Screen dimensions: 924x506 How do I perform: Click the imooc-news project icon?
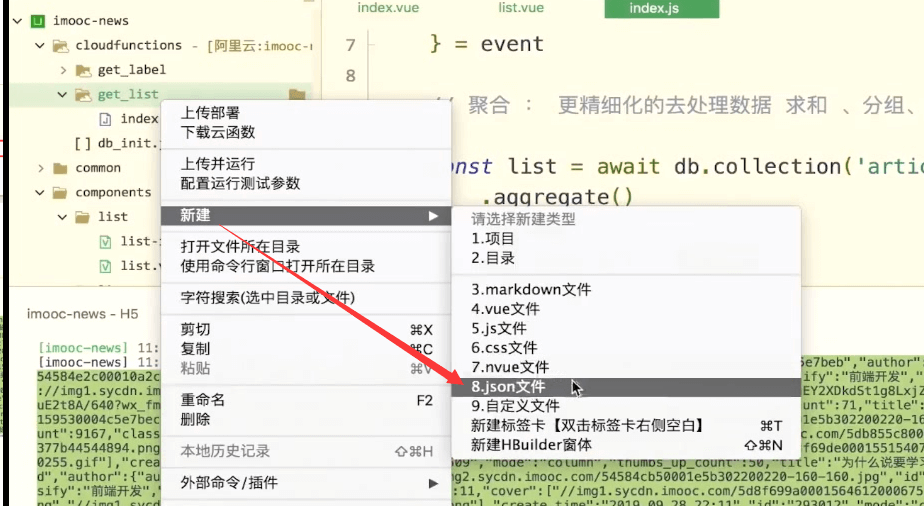(x=38, y=21)
